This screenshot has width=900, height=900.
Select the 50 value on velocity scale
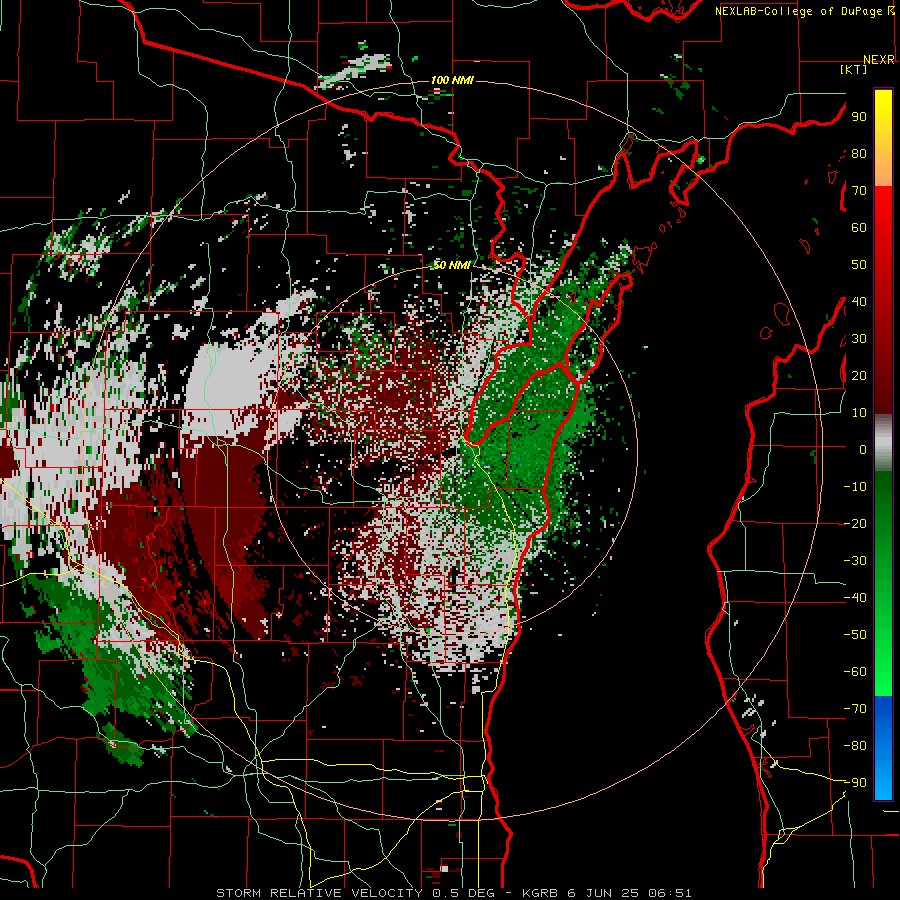pos(859,265)
